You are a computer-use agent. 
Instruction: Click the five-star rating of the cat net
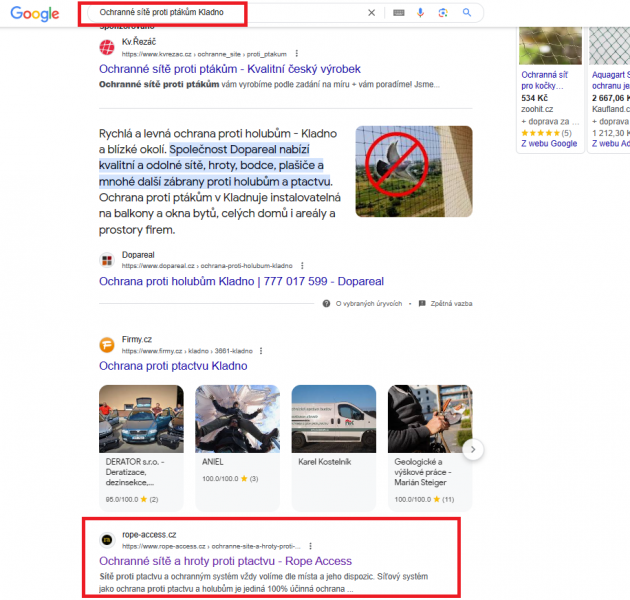pyautogui.click(x=540, y=133)
